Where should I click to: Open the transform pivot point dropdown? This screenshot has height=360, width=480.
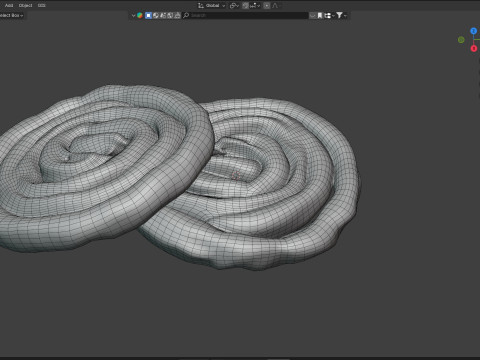(234, 5)
